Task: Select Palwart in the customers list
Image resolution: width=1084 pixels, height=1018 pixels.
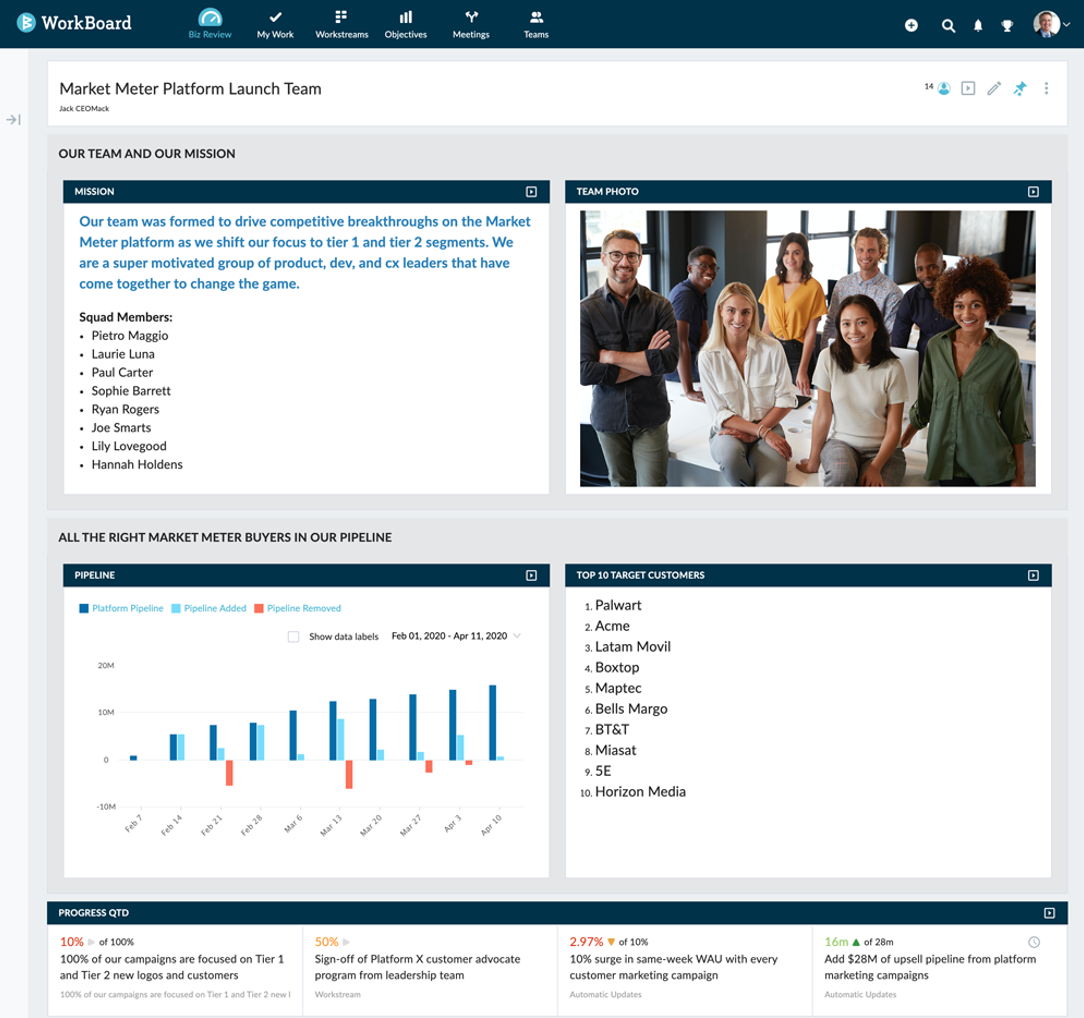Action: pyautogui.click(x=618, y=605)
